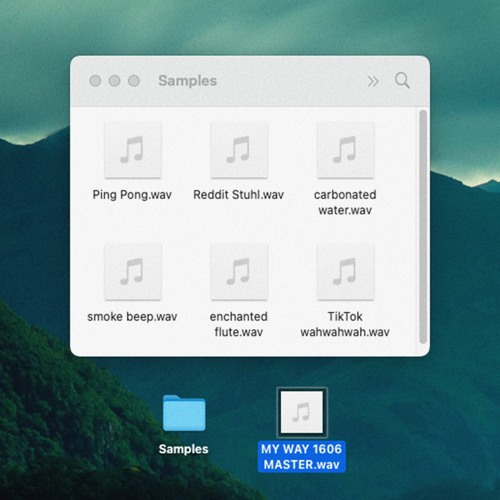This screenshot has height=500, width=500.
Task: Click the 'Ping Pong.wav' file name
Action: 132,195
